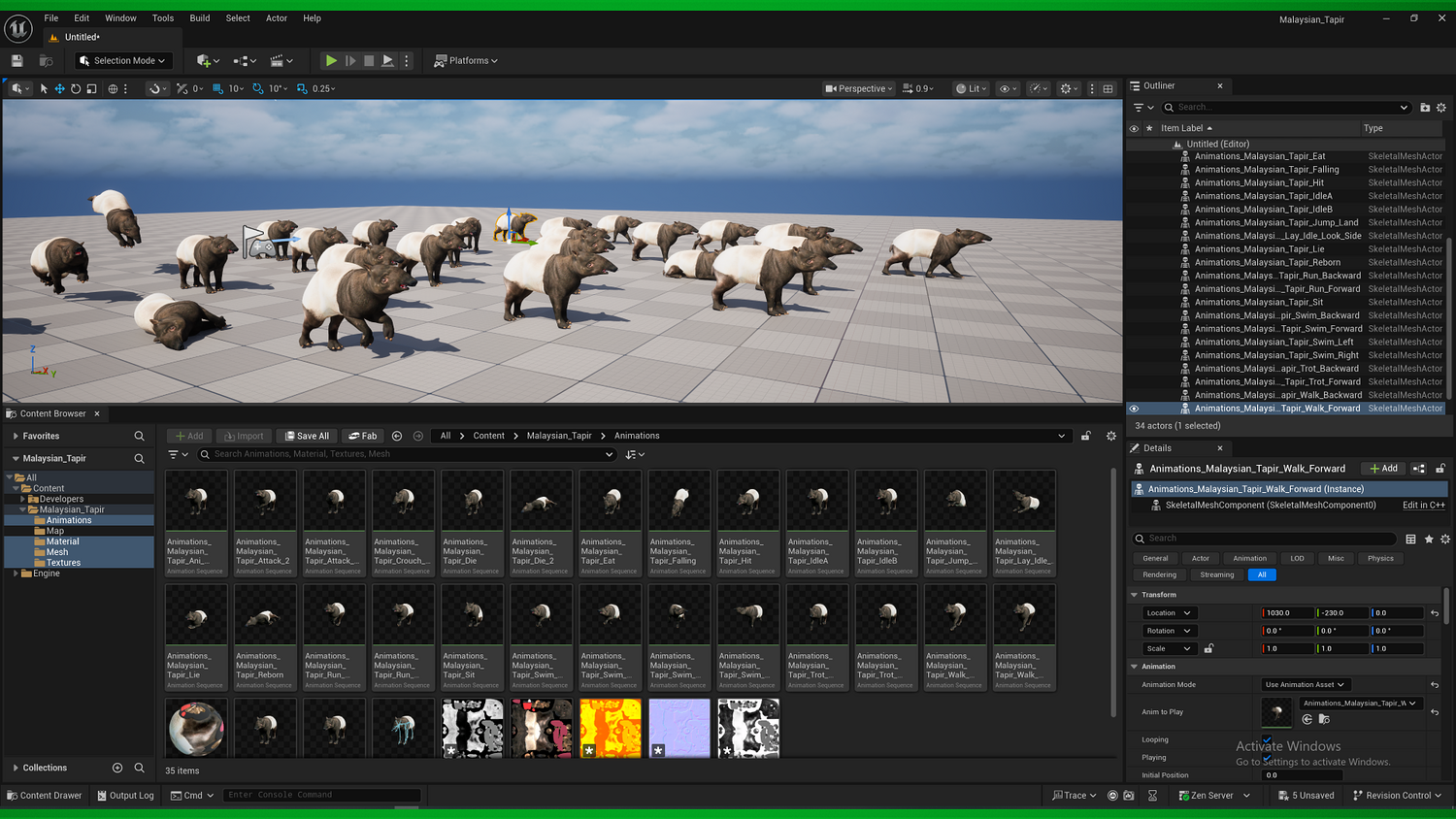The width and height of the screenshot is (1456, 819).
Task: Toggle rotation snapping icon
Action: tap(258, 88)
